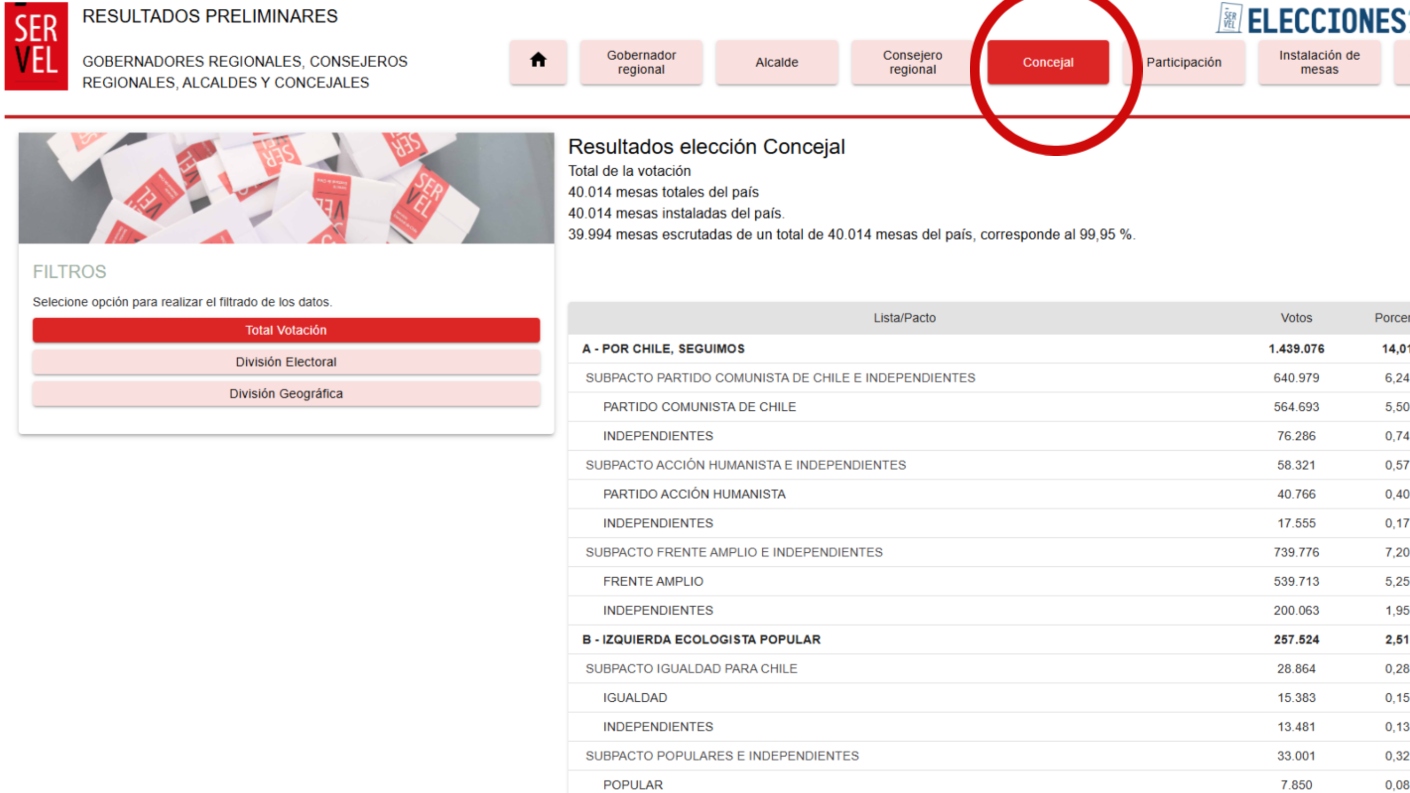
Task: Open the Consejero regional tab
Action: pos(912,62)
